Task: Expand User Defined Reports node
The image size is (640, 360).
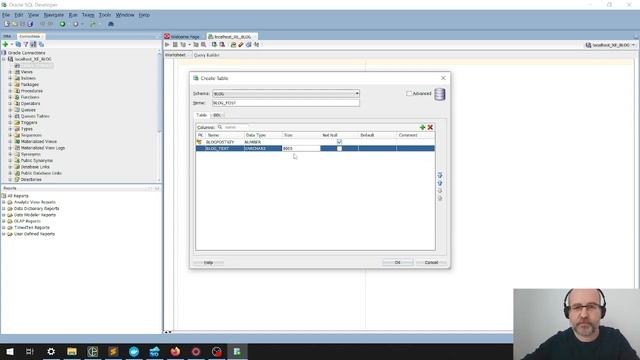Action: [4, 234]
